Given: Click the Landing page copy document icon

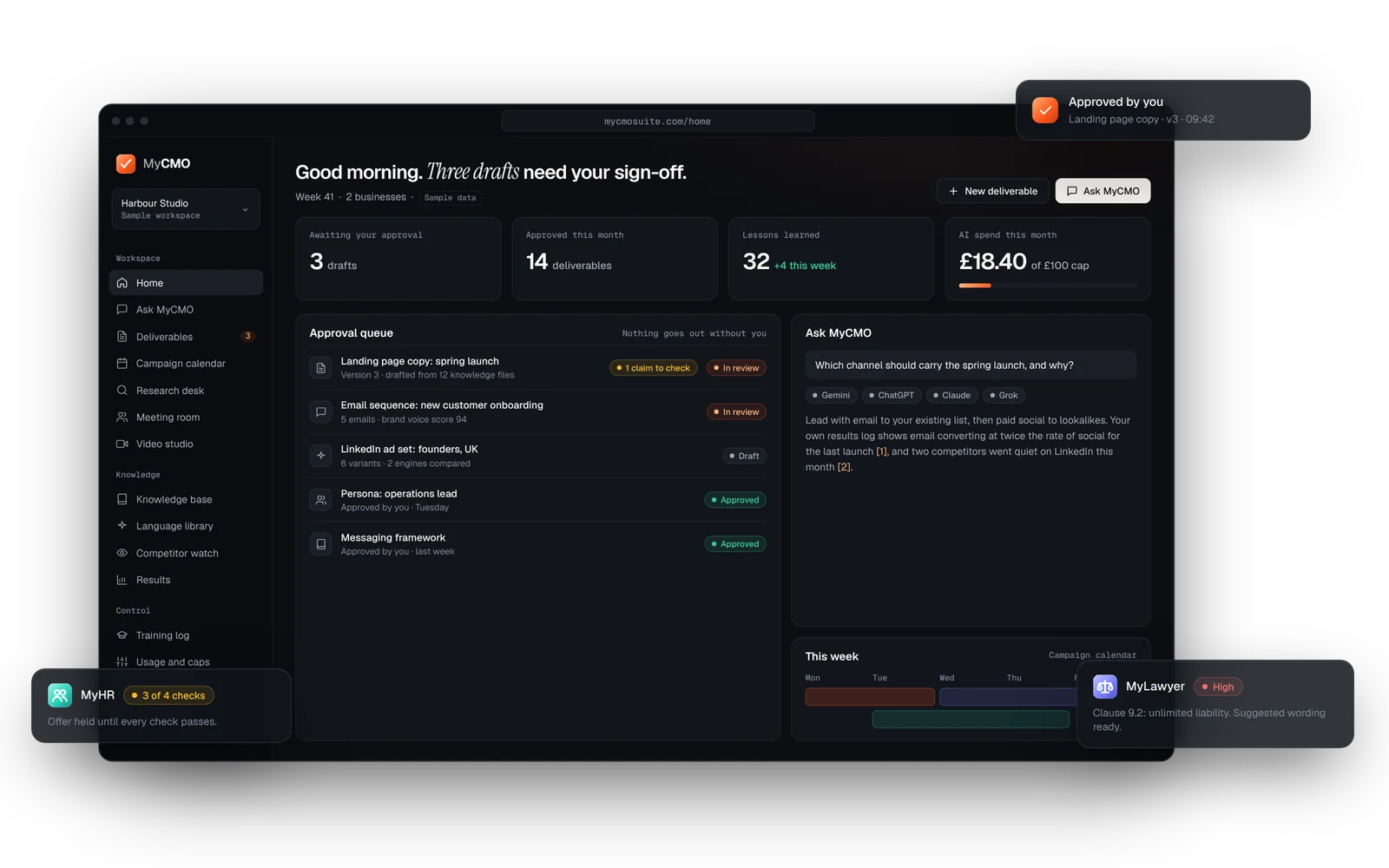Looking at the screenshot, I should [321, 368].
